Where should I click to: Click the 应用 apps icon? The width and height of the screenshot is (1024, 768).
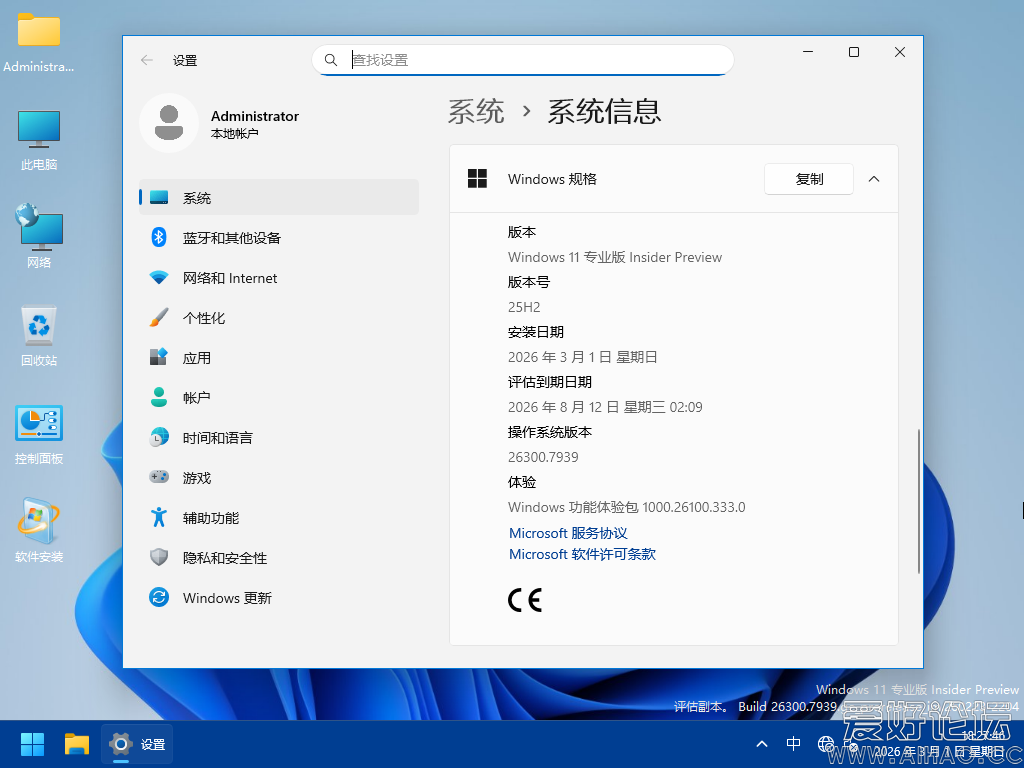point(159,357)
